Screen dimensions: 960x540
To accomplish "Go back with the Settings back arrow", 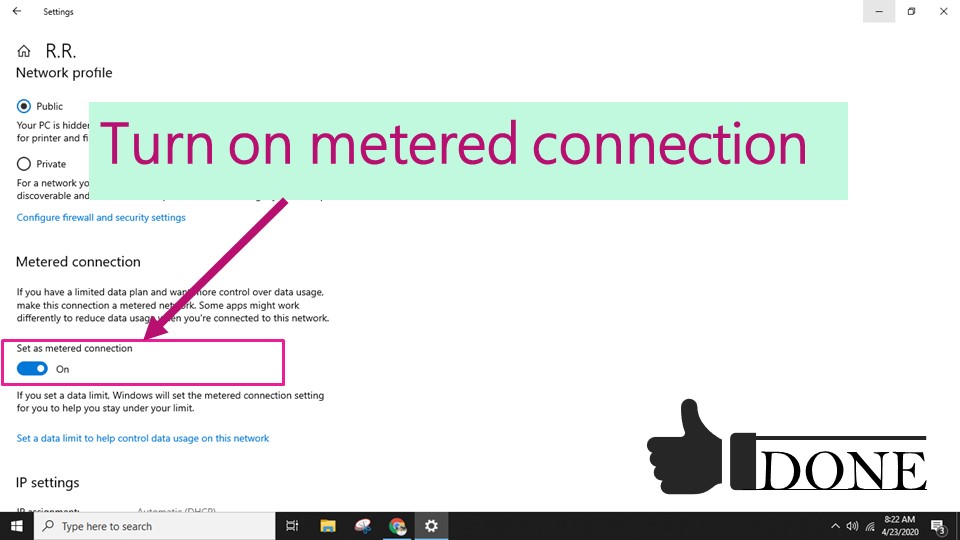I will pyautogui.click(x=17, y=11).
